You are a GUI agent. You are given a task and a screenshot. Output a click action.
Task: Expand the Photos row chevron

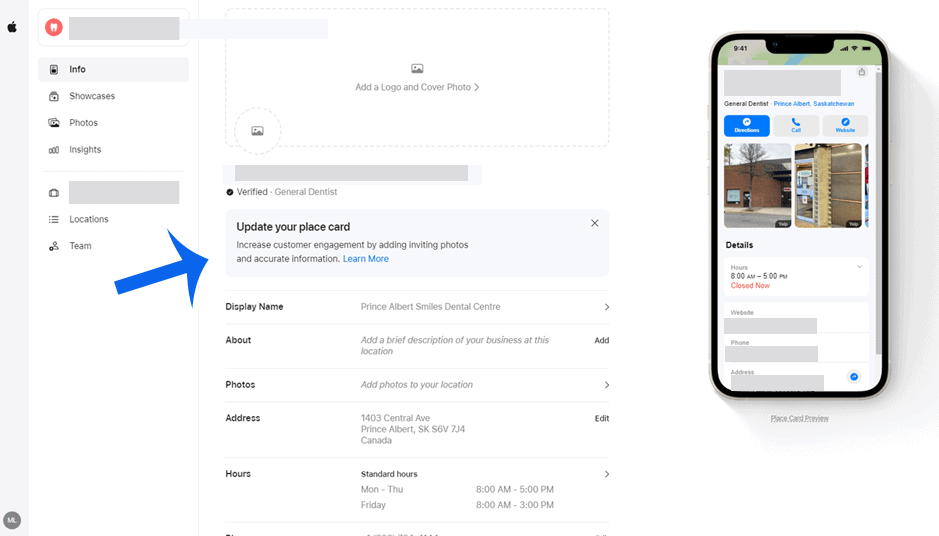tap(606, 385)
